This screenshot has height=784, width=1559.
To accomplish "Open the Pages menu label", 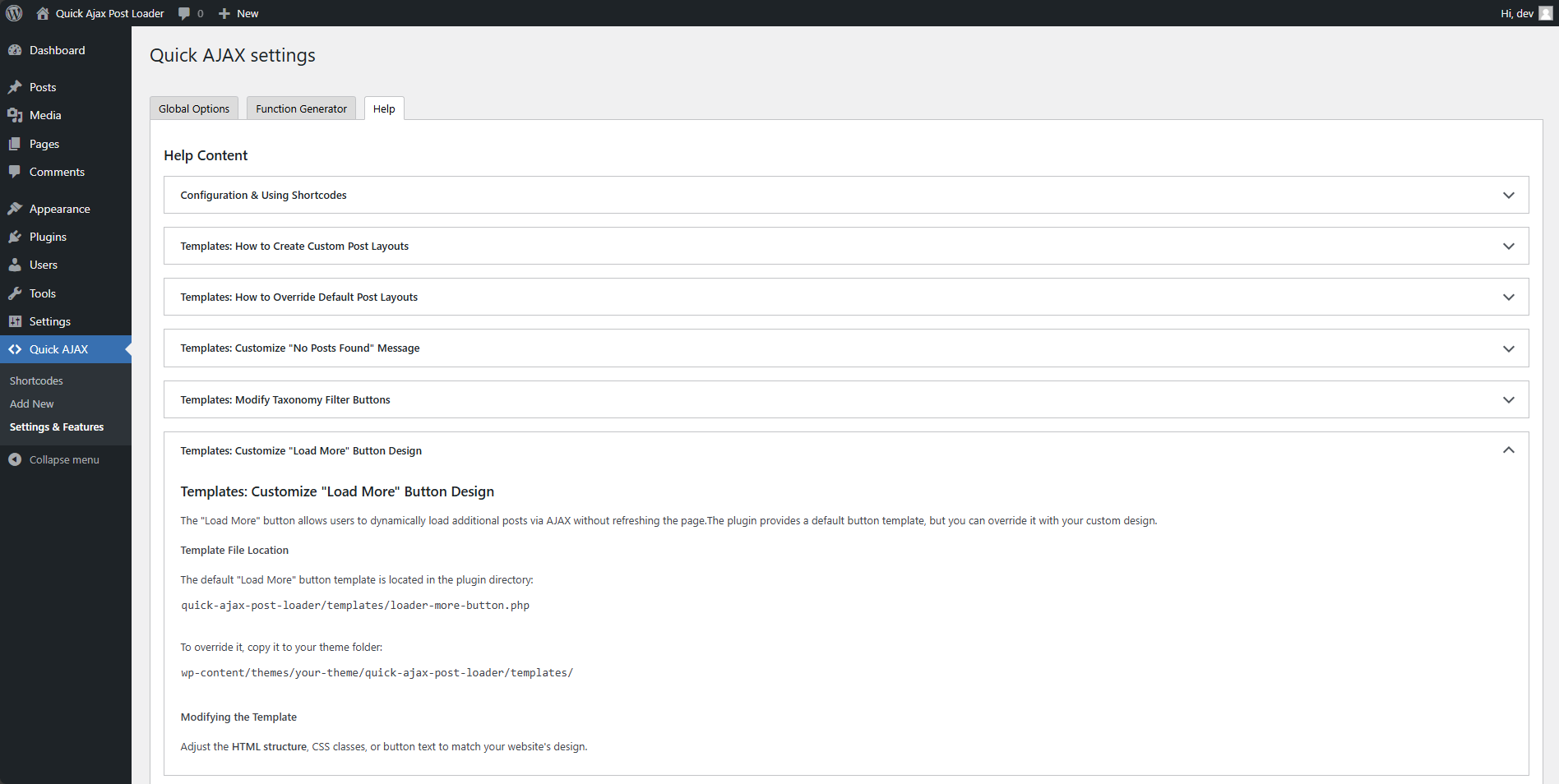I will click(44, 144).
